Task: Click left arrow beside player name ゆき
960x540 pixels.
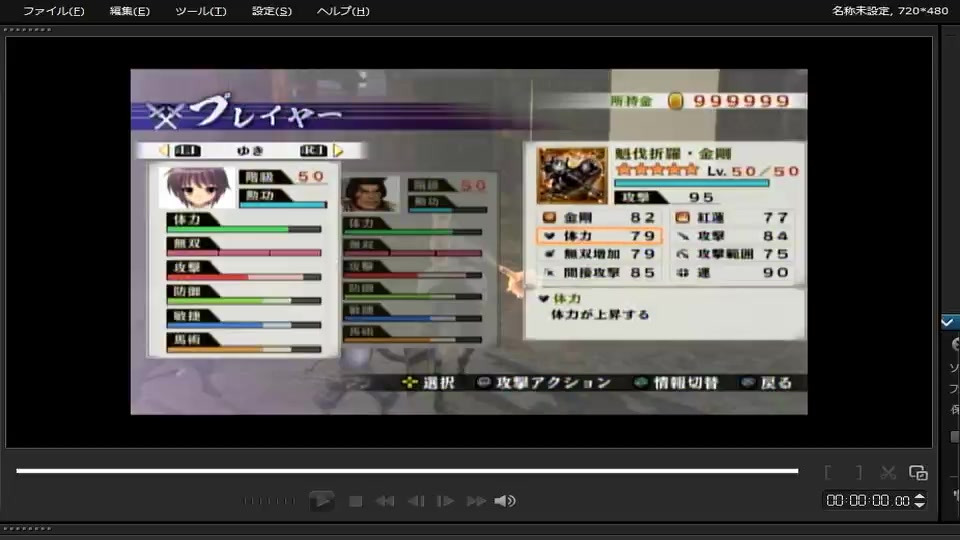Action: click(x=163, y=150)
